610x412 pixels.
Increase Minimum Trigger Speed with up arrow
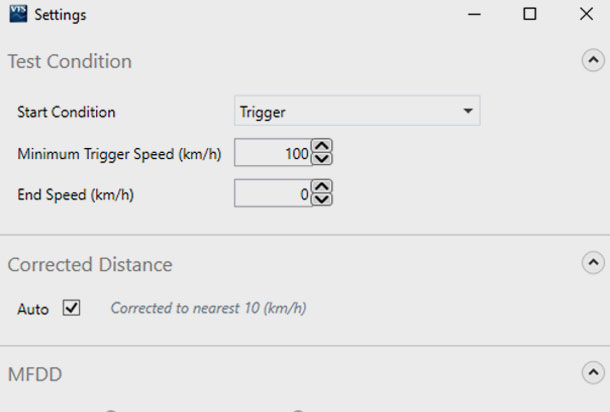[x=322, y=147]
